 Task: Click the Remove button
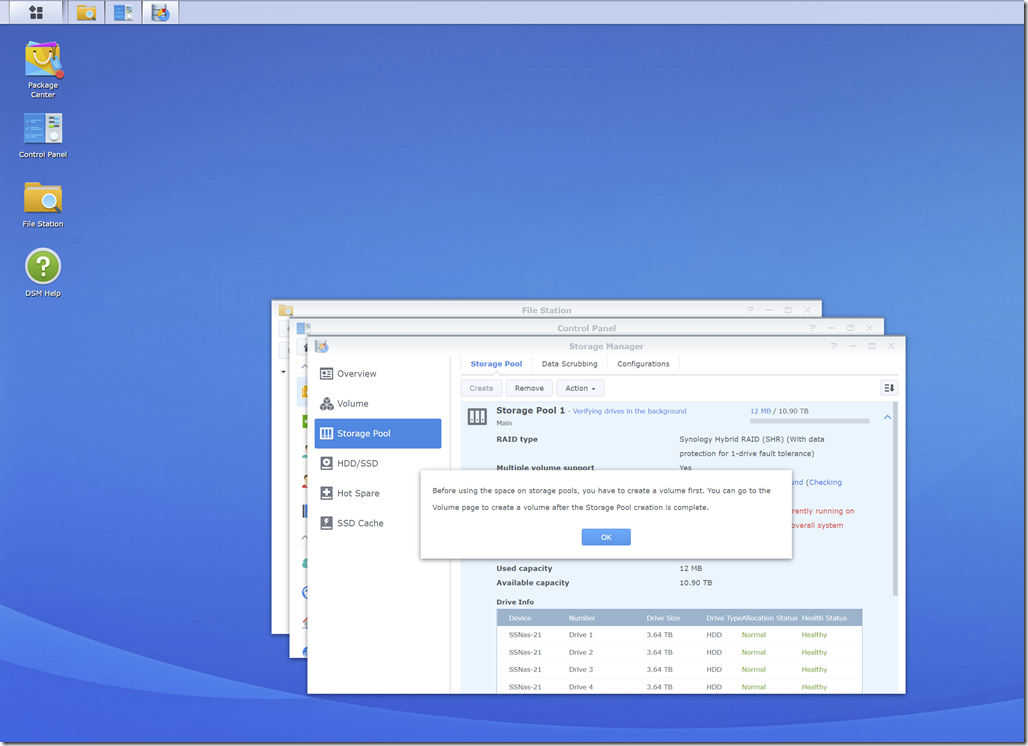(529, 388)
